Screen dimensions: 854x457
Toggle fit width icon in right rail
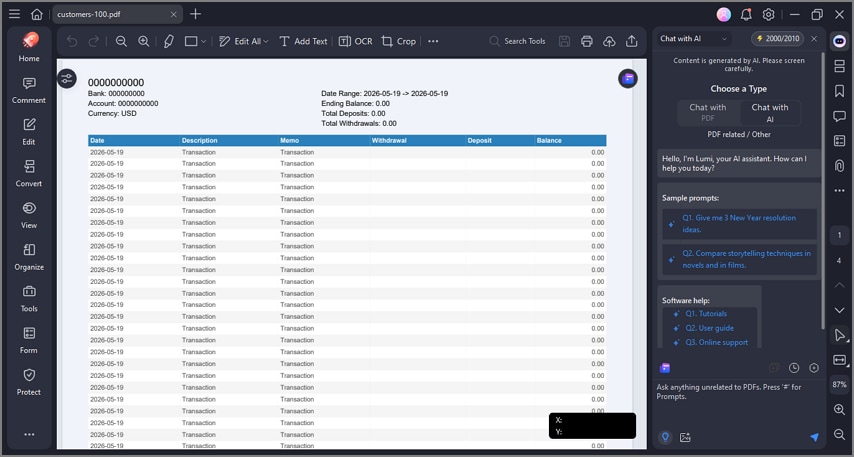click(x=839, y=359)
